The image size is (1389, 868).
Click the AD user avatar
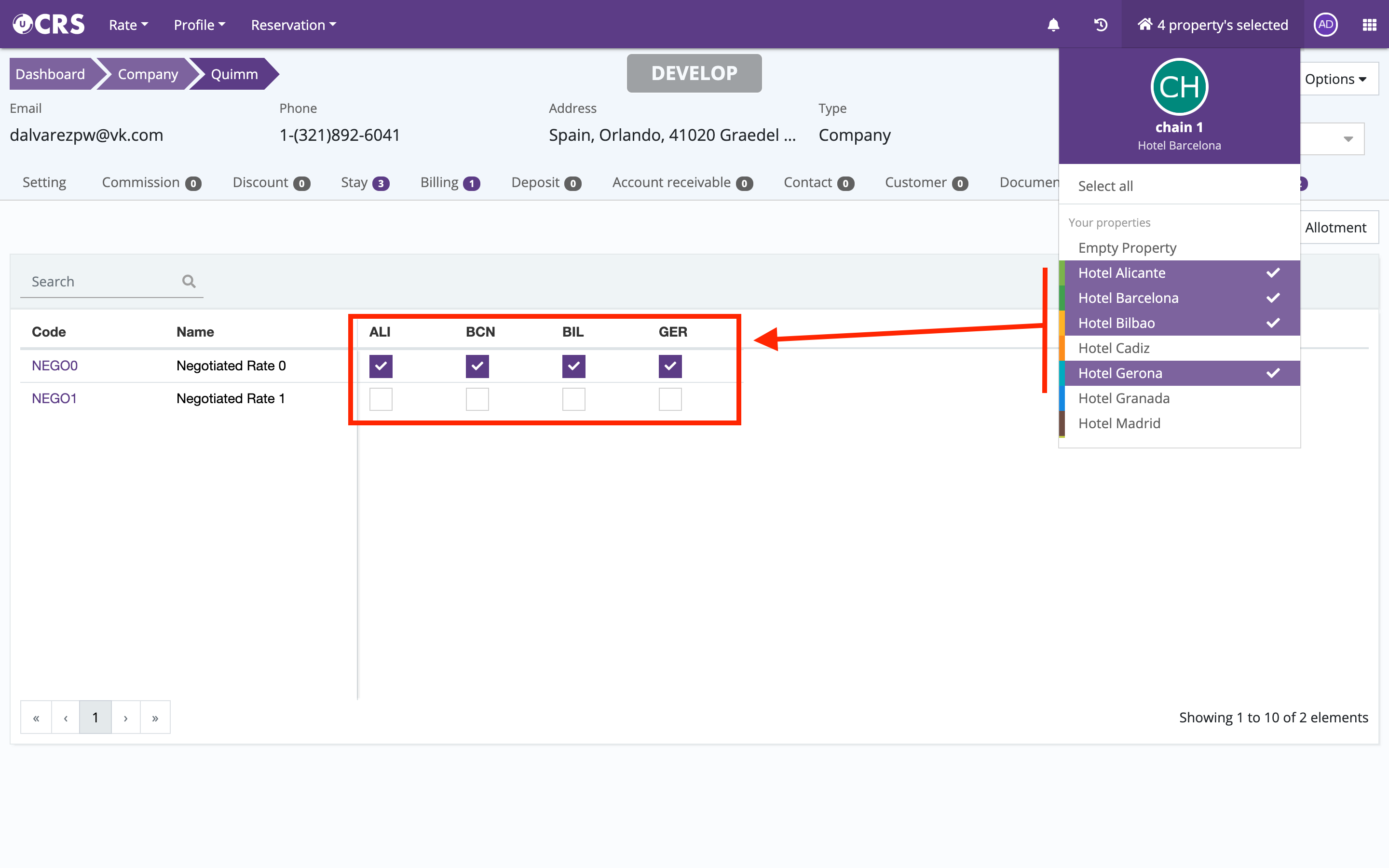pos(1325,25)
